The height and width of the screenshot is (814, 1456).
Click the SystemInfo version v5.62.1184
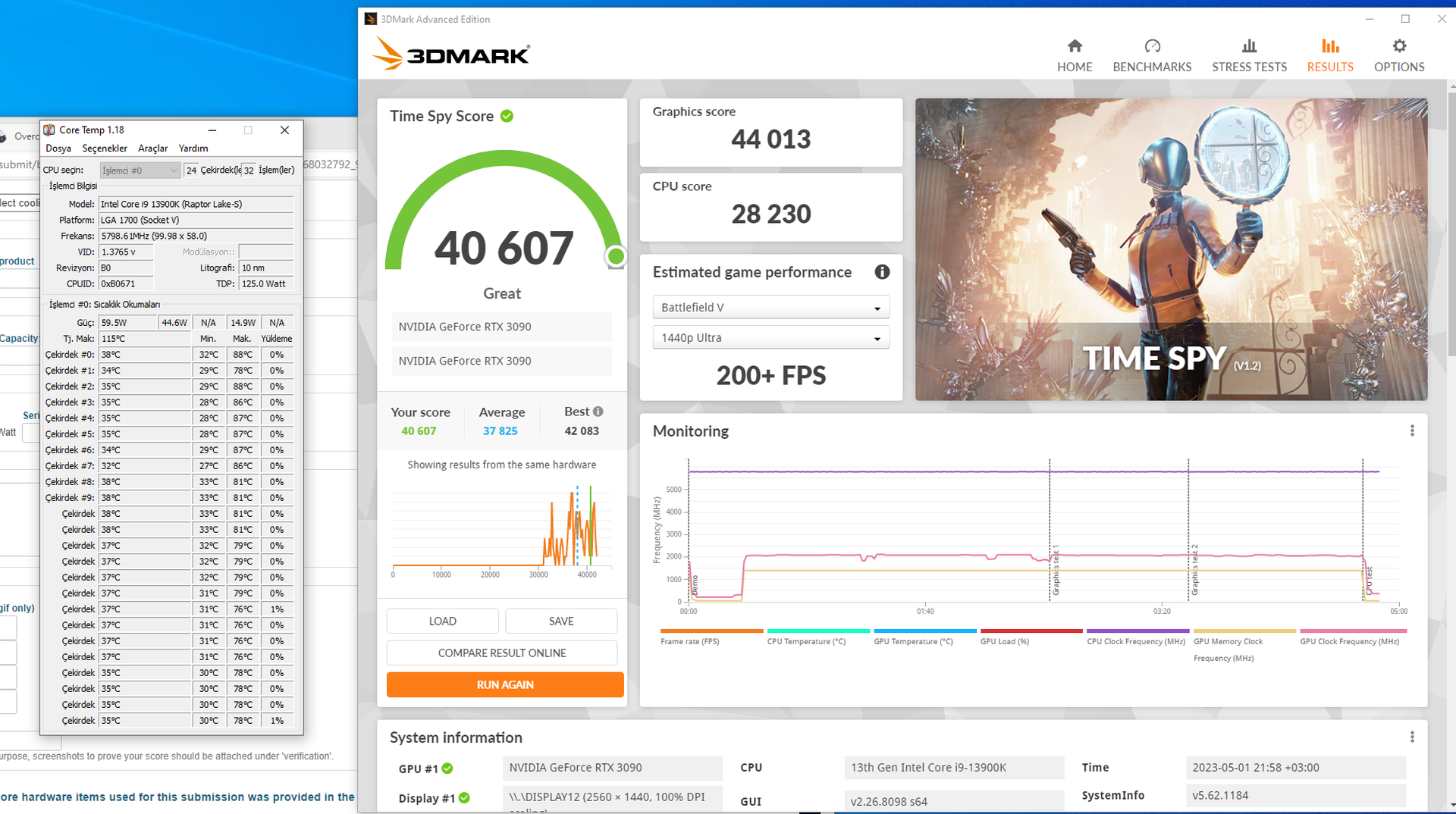tap(1295, 796)
